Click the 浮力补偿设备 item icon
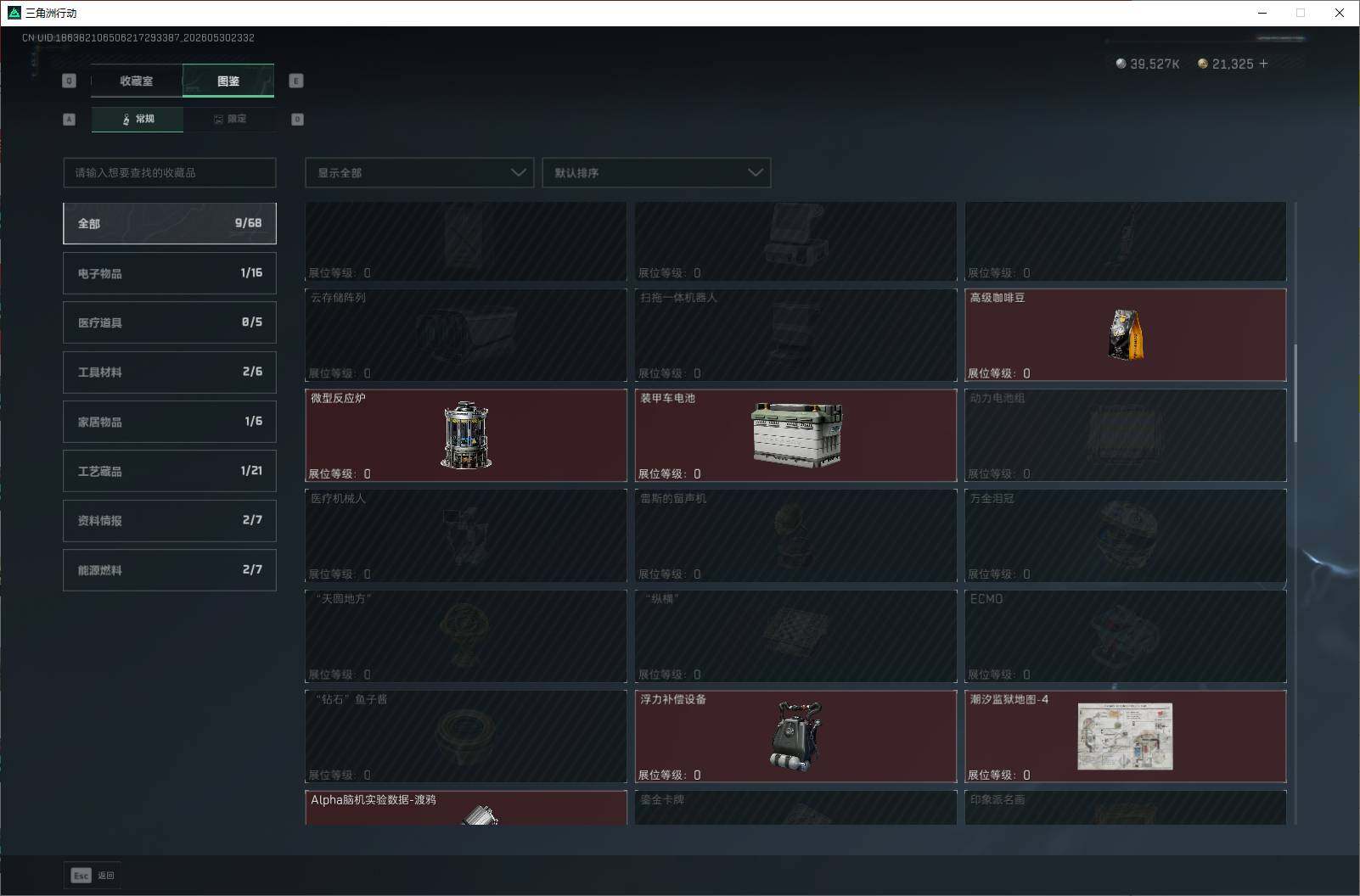Viewport: 1360px width, 896px height. 796,736
